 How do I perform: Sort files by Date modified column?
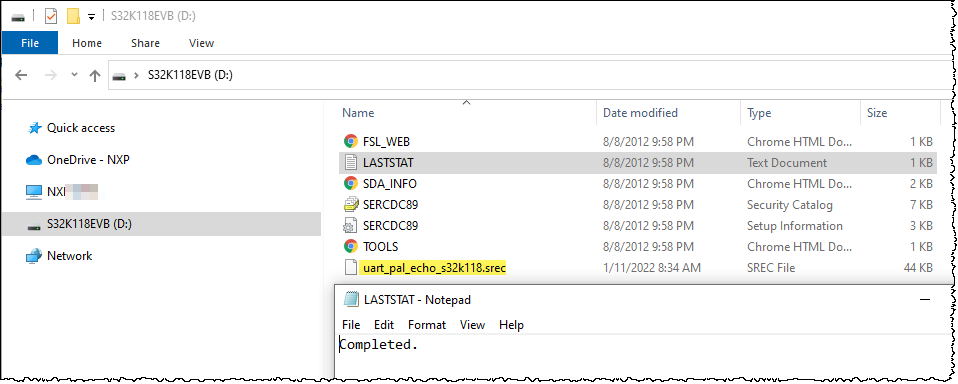click(640, 113)
